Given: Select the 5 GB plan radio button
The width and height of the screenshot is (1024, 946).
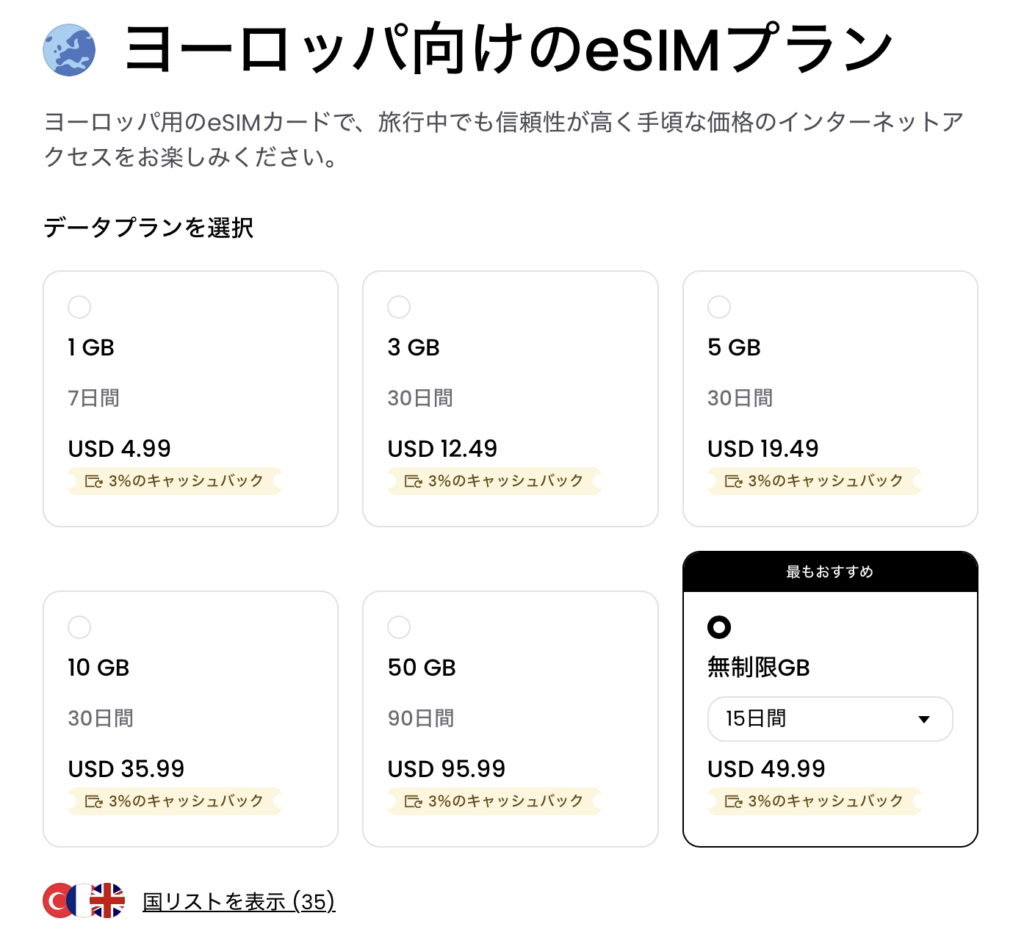Looking at the screenshot, I should click(719, 307).
